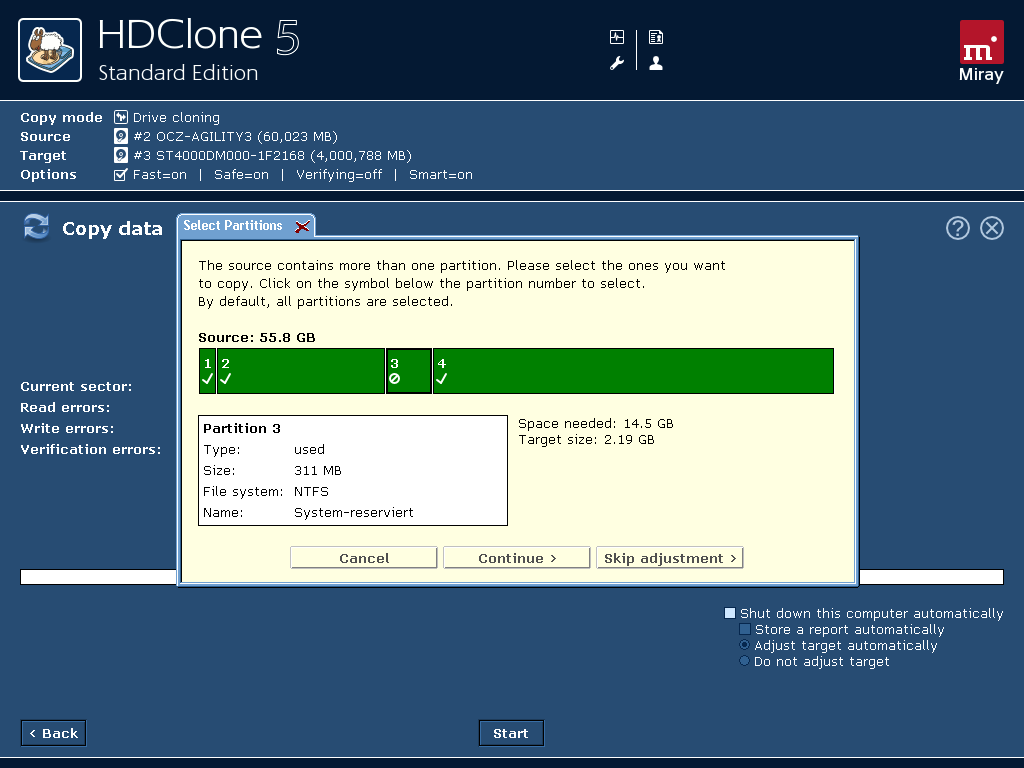
Task: Toggle the checkmark on partition 1
Action: [208, 379]
